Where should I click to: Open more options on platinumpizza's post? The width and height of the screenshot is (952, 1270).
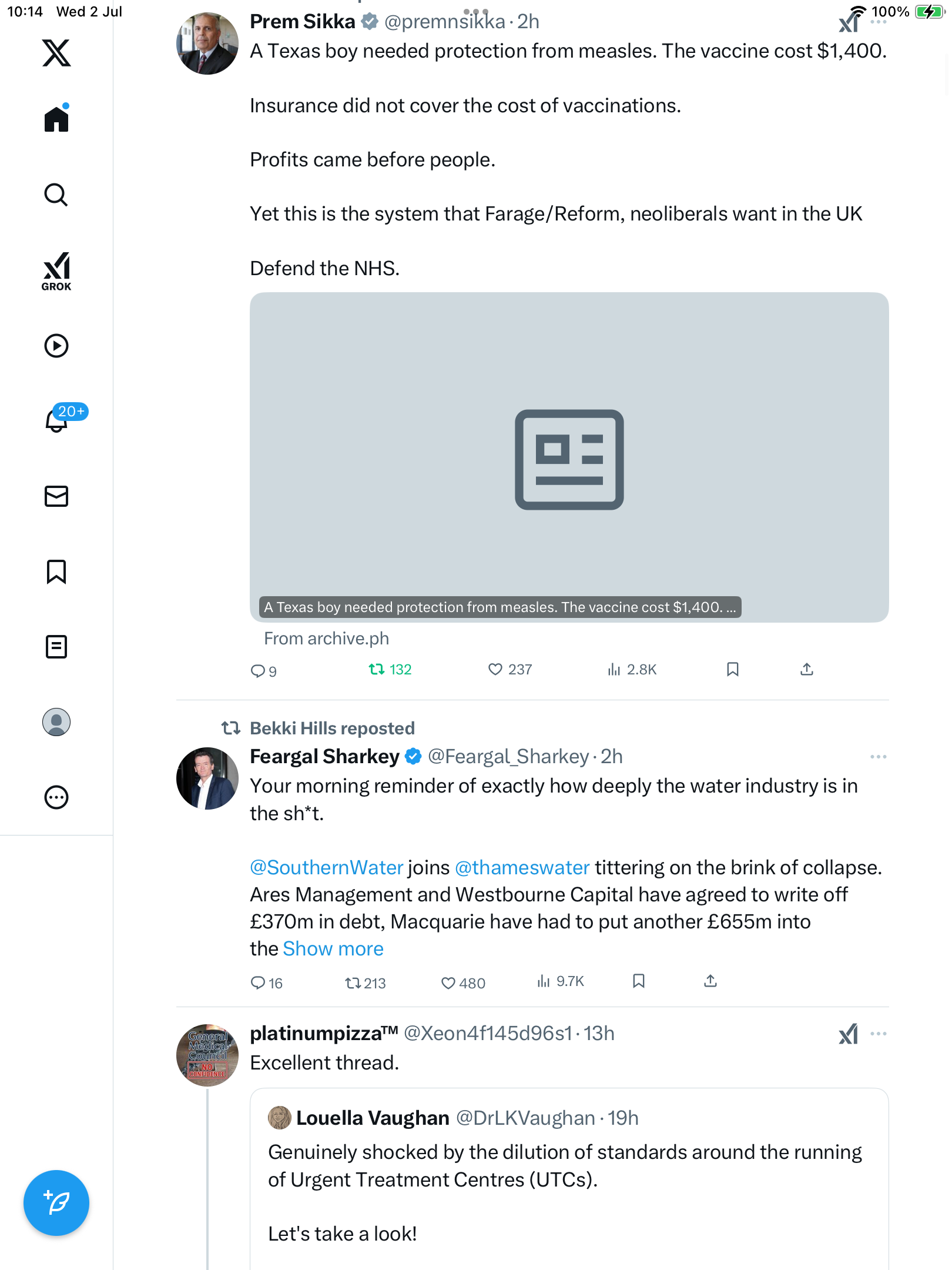(879, 1034)
